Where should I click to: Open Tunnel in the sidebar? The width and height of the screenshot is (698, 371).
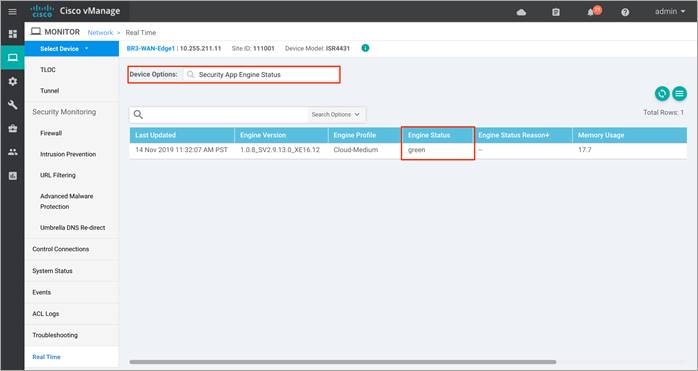tap(49, 91)
